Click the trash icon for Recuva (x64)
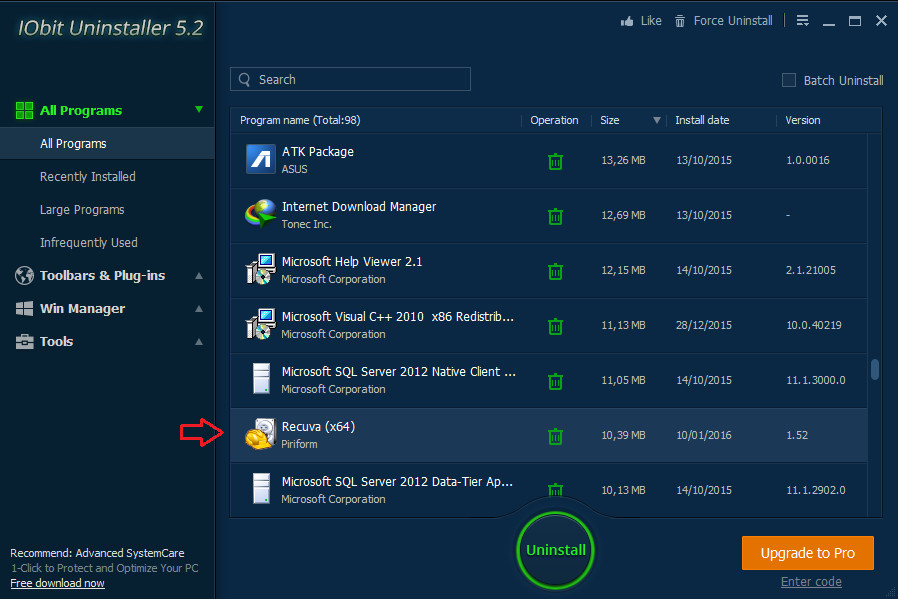 (x=555, y=436)
